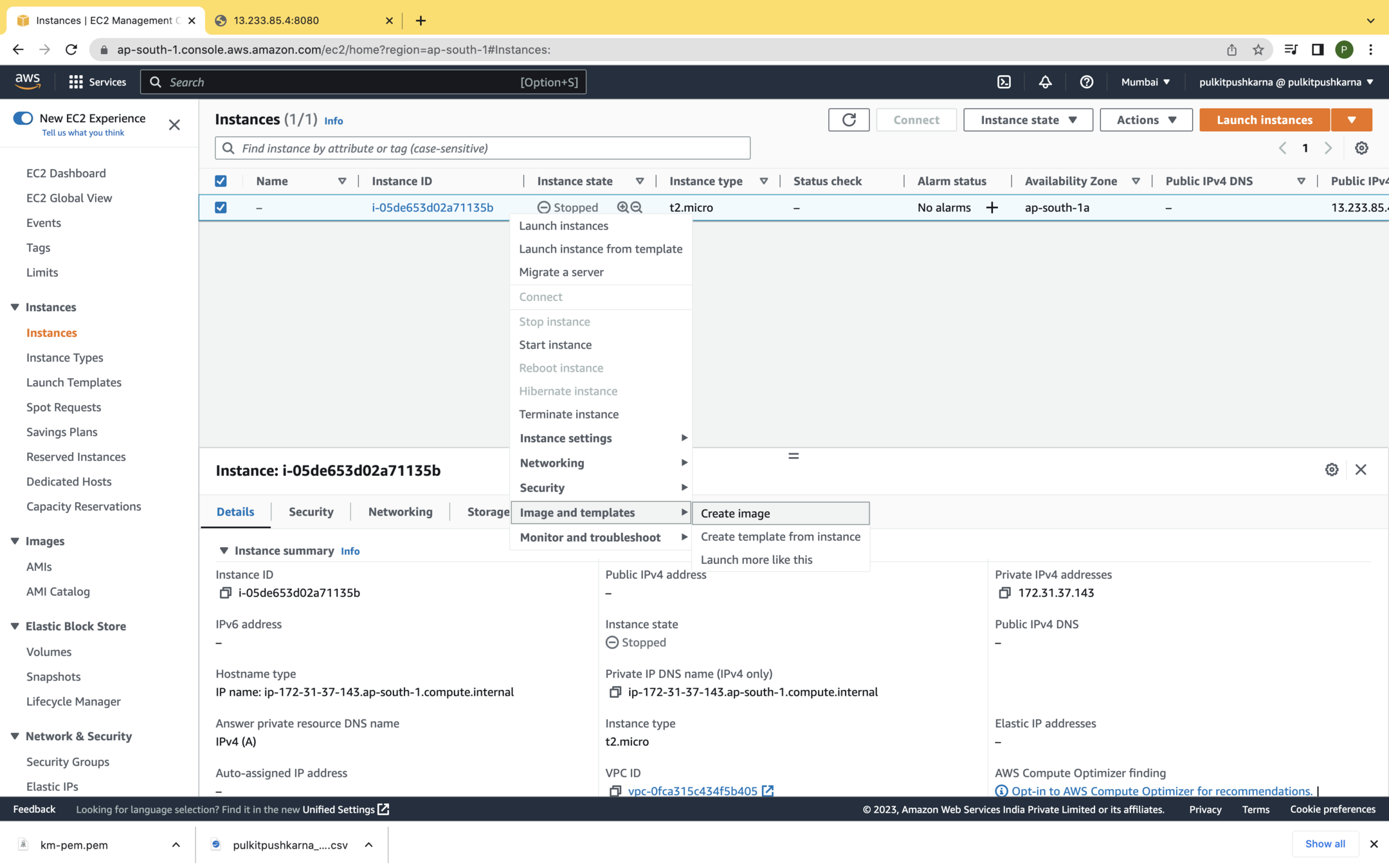Open the Services grid menu
1389x868 pixels.
point(76,82)
